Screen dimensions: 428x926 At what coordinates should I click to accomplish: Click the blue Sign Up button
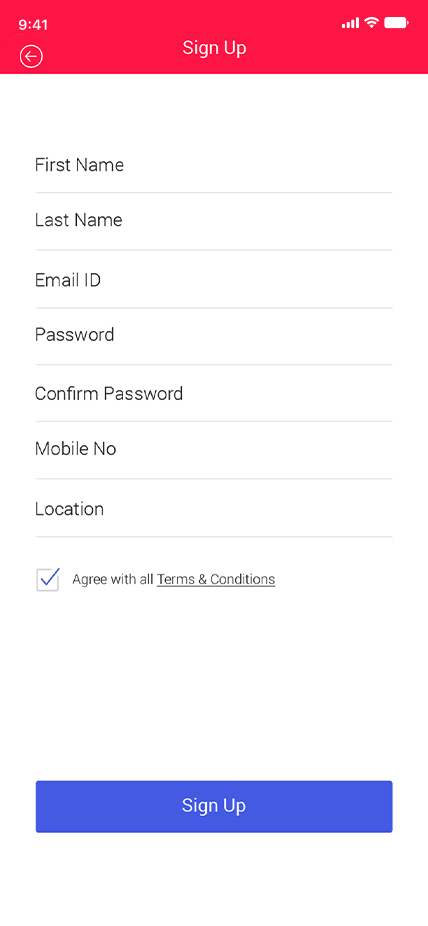point(214,806)
